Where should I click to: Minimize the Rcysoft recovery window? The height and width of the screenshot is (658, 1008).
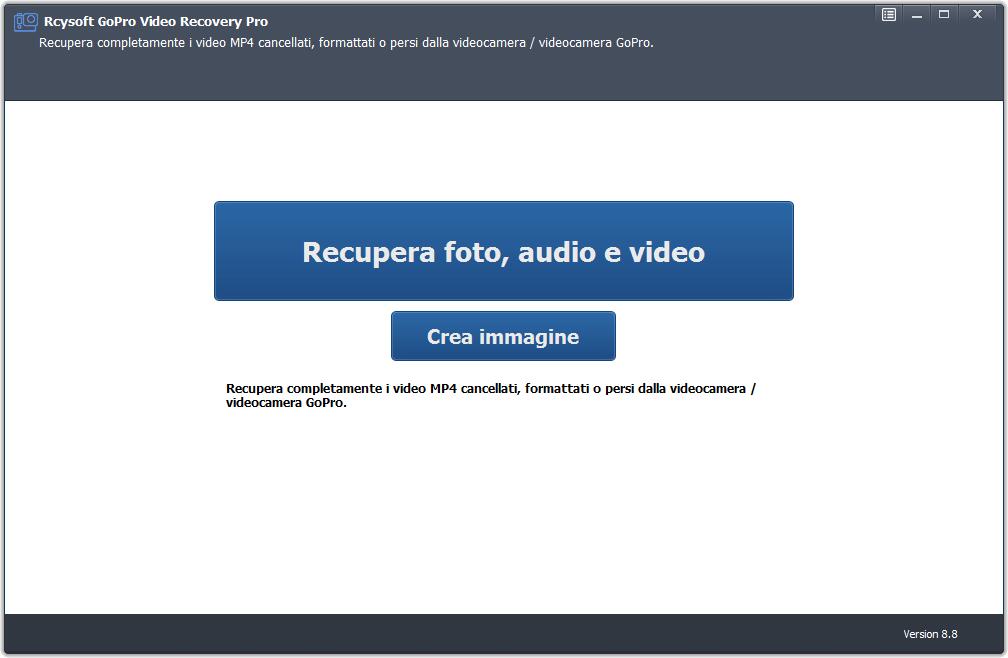coord(916,14)
